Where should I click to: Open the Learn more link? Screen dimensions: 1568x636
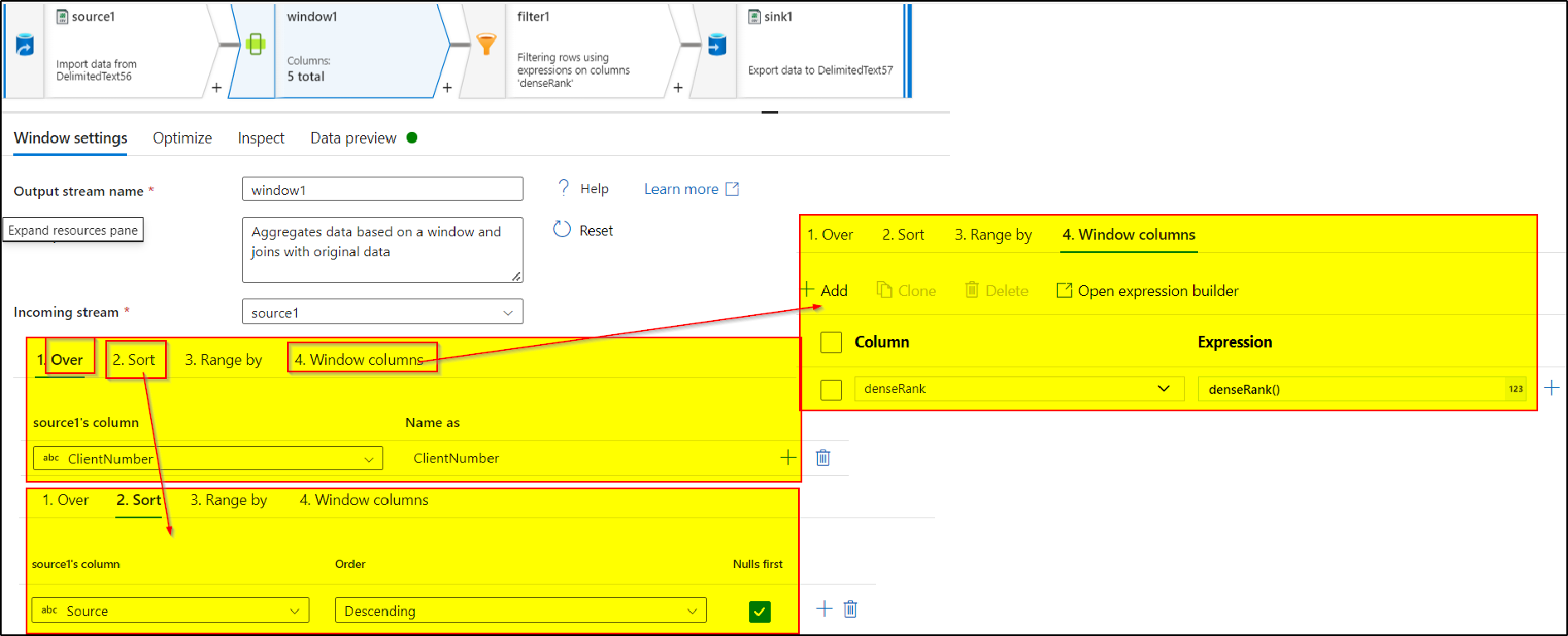click(x=691, y=189)
